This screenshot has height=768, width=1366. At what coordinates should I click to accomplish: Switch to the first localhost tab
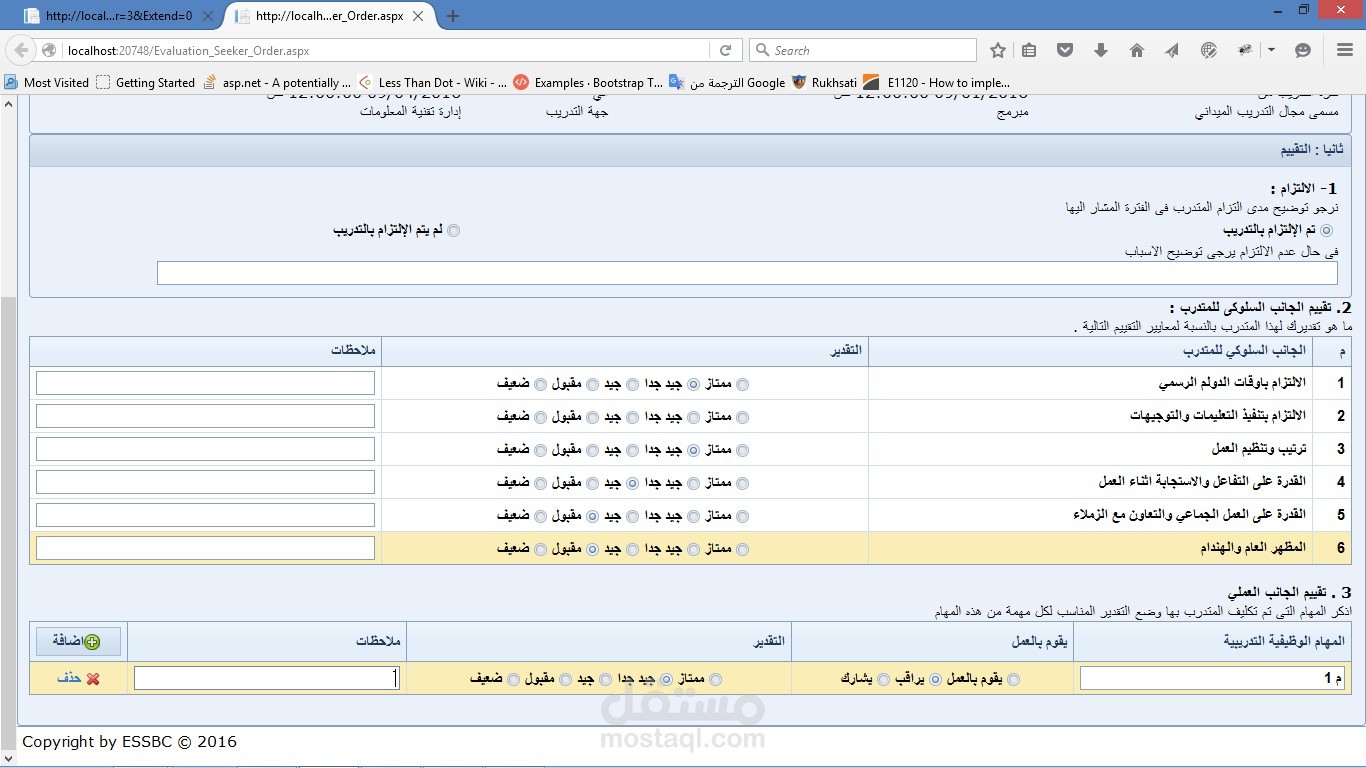120,16
